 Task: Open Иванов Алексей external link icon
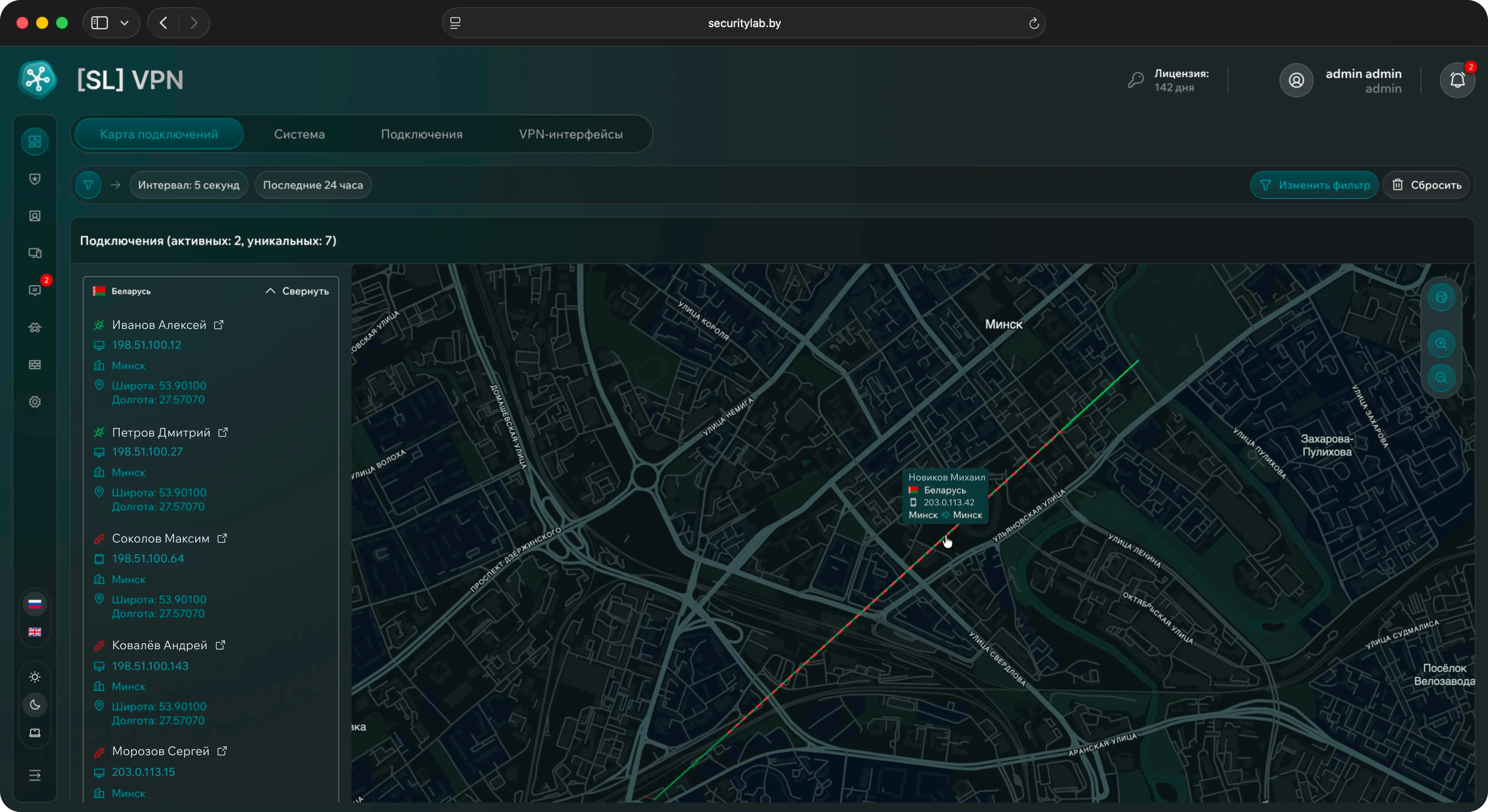(218, 325)
